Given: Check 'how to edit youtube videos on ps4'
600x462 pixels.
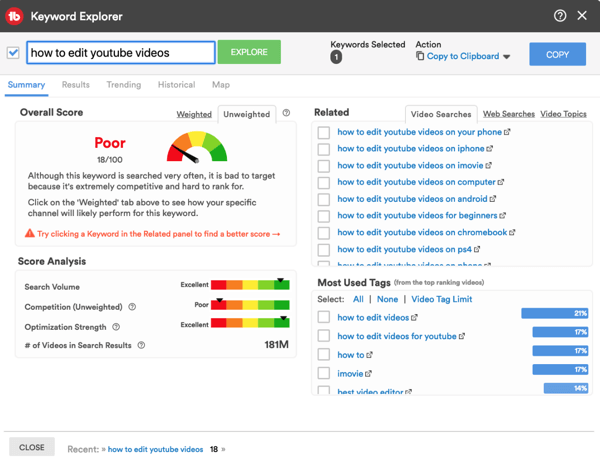Looking at the screenshot, I should [x=324, y=250].
